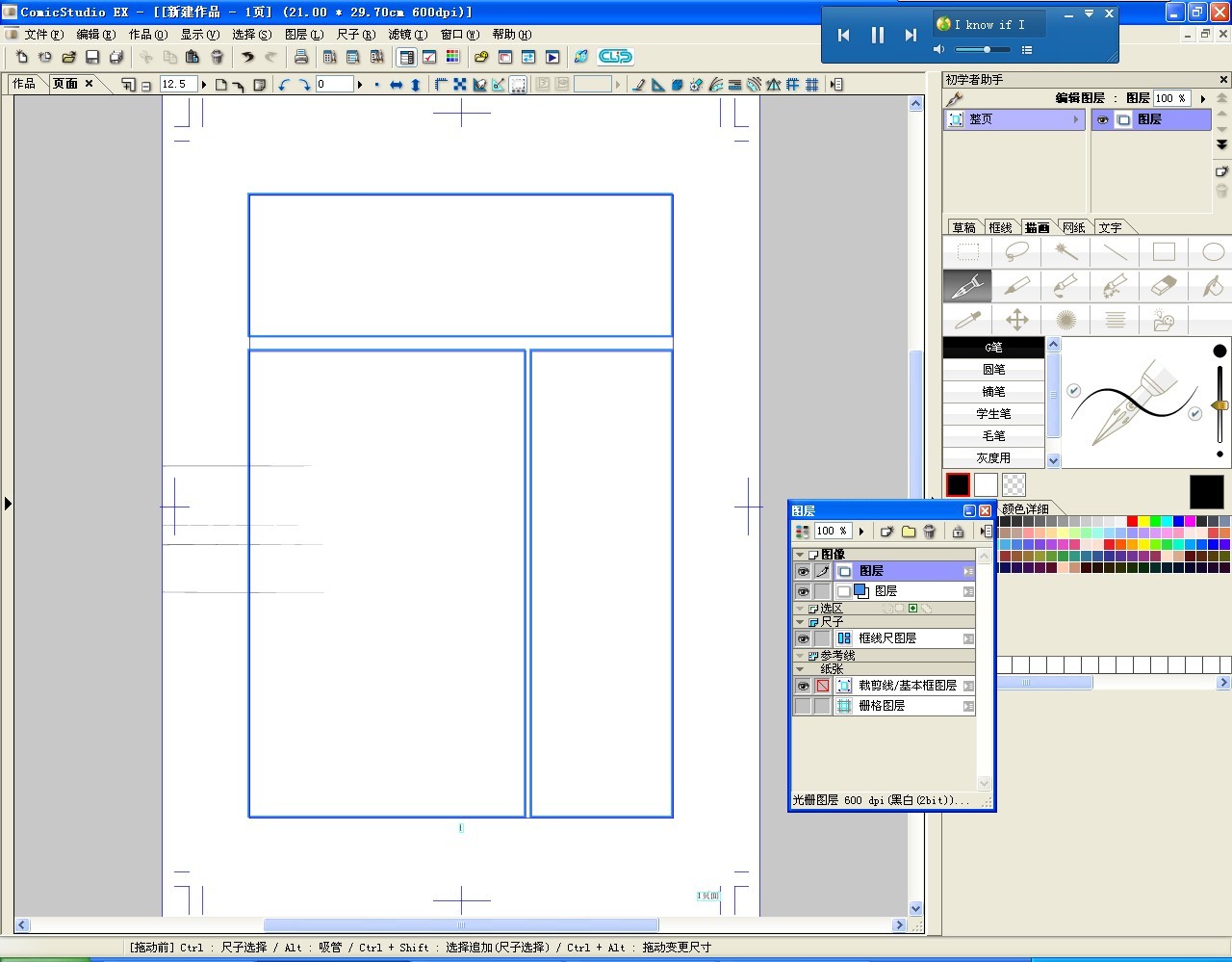The image size is (1232, 962).
Task: Choose the 毛笔 pen preset
Action: pos(993,436)
